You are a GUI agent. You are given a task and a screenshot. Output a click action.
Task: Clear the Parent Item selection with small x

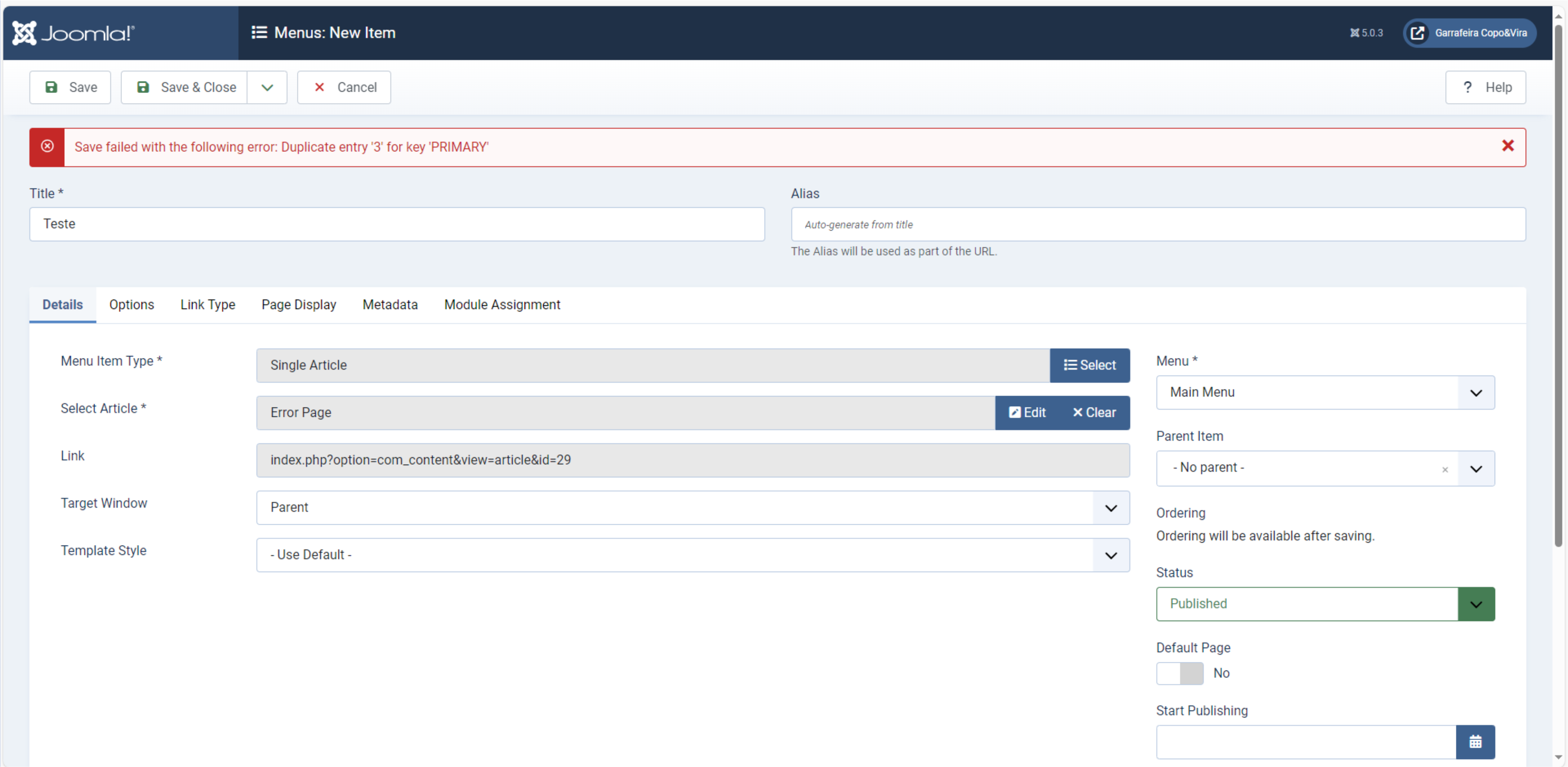tap(1445, 469)
